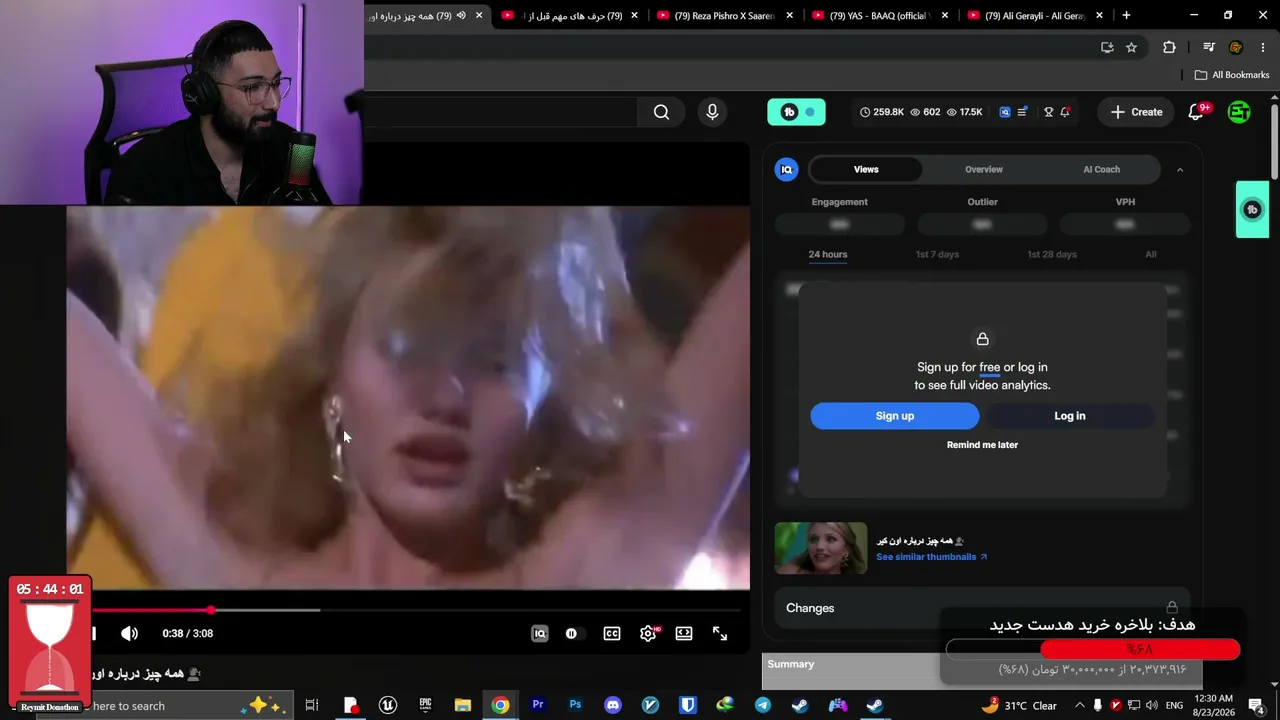Screen dimensions: 1280x720
Task: Switch to the Ali Gerayli tab
Action: click(x=1035, y=16)
